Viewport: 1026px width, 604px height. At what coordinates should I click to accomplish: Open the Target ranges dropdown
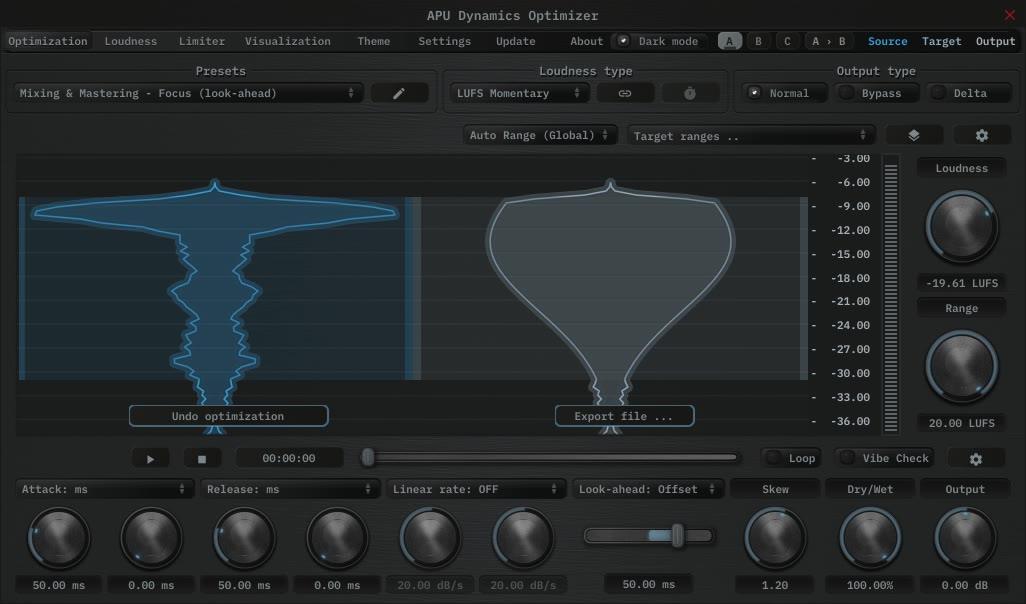(x=751, y=135)
